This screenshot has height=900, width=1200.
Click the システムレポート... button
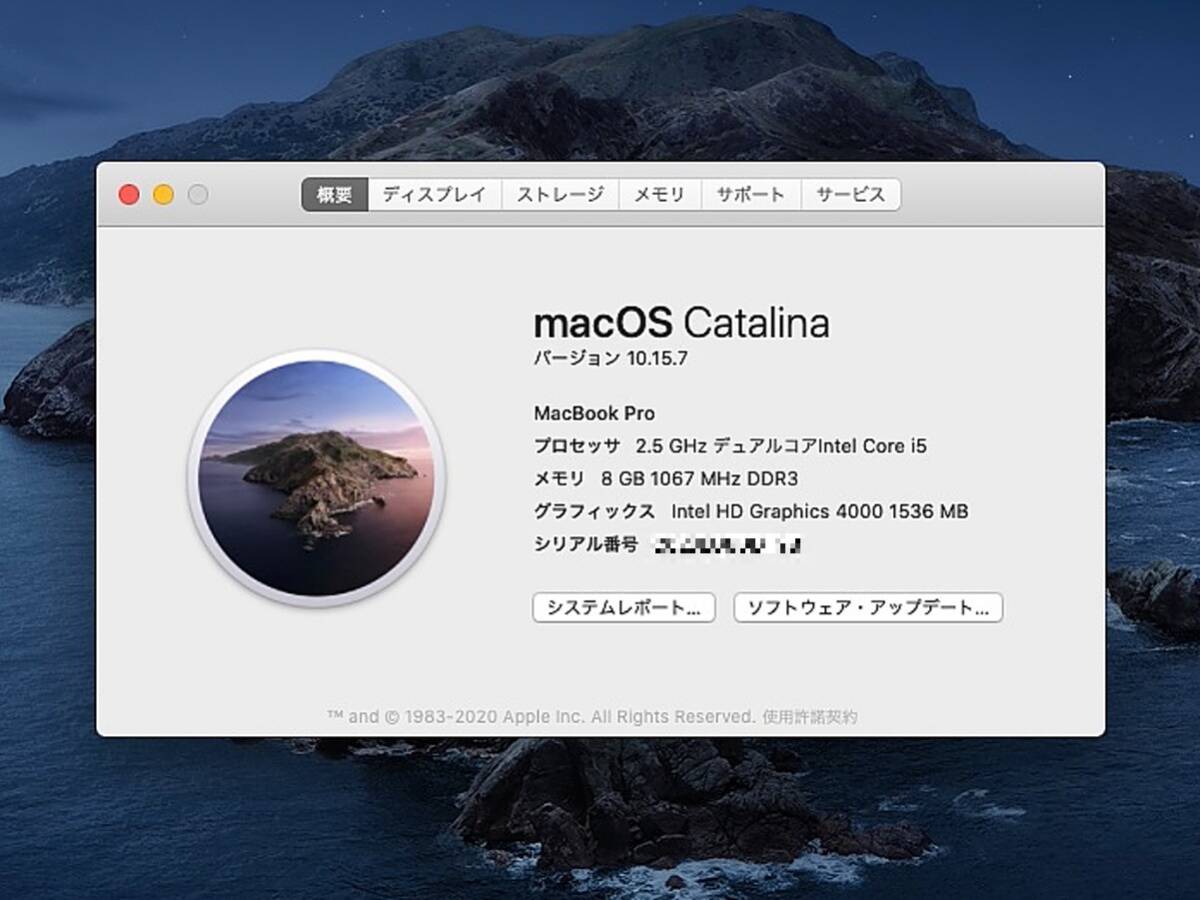(x=624, y=608)
